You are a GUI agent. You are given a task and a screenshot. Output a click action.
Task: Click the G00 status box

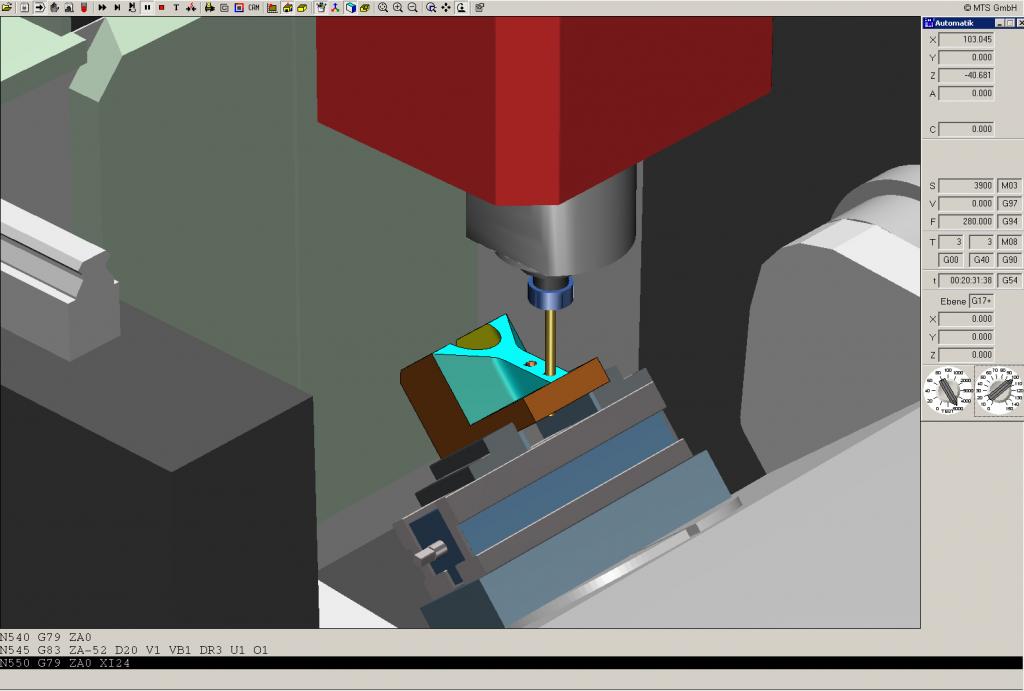coord(951,260)
